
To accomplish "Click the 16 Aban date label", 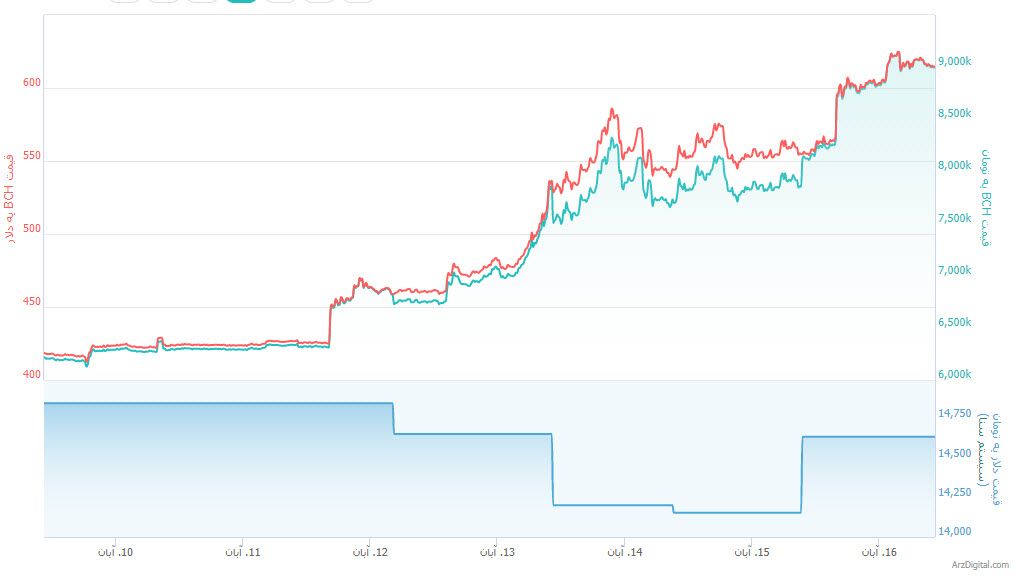I will click(880, 552).
